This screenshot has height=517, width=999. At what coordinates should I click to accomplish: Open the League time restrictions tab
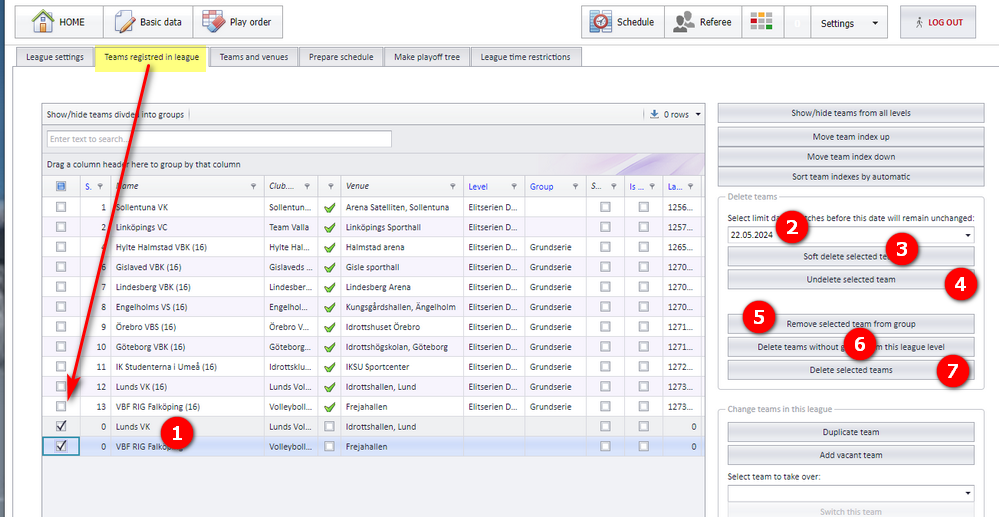click(x=526, y=57)
